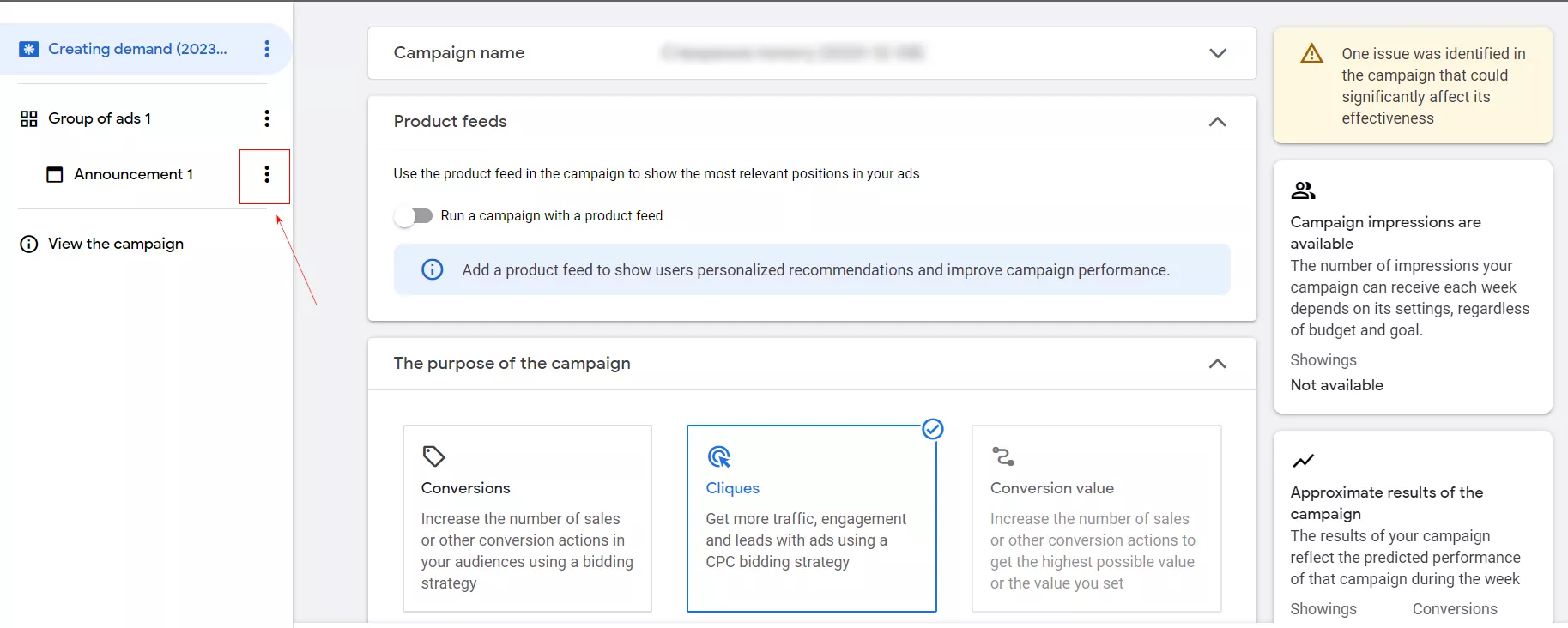Click the warning triangle issue icon
The height and width of the screenshot is (628, 1568).
point(1311,53)
